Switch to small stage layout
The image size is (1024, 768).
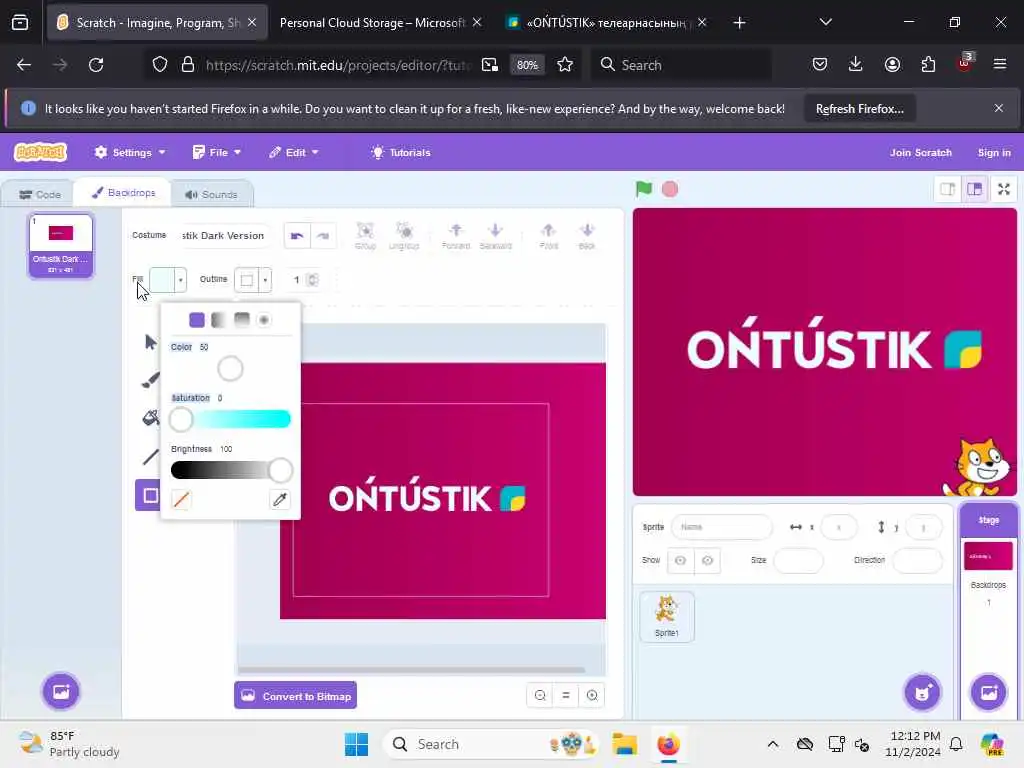pos(948,189)
